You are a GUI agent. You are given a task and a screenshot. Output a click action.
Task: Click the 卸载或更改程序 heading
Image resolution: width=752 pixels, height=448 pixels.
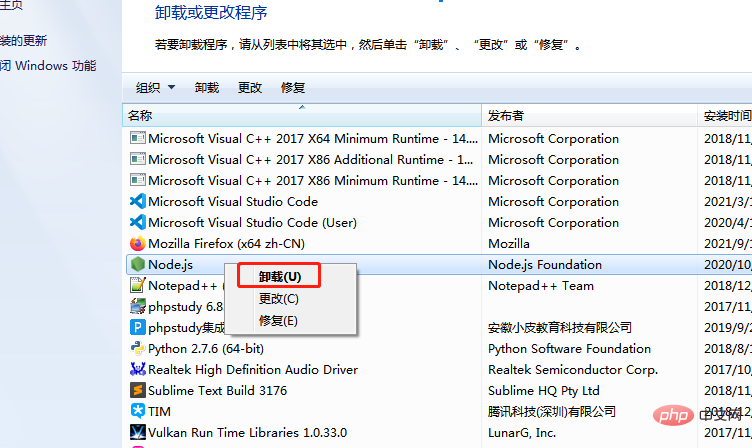coord(211,13)
